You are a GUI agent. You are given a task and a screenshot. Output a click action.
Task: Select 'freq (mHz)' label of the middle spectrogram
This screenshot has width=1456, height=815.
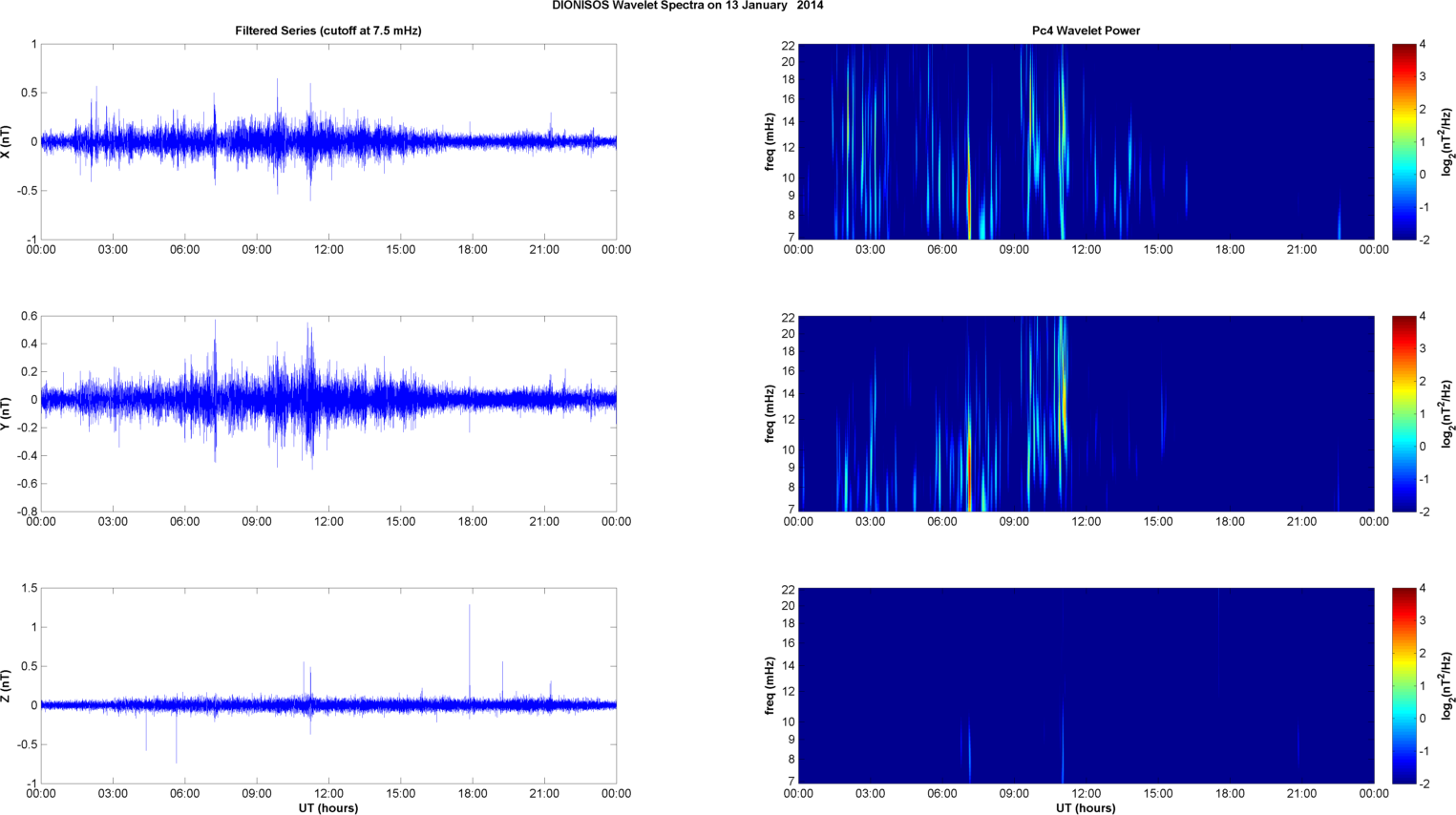[x=770, y=413]
